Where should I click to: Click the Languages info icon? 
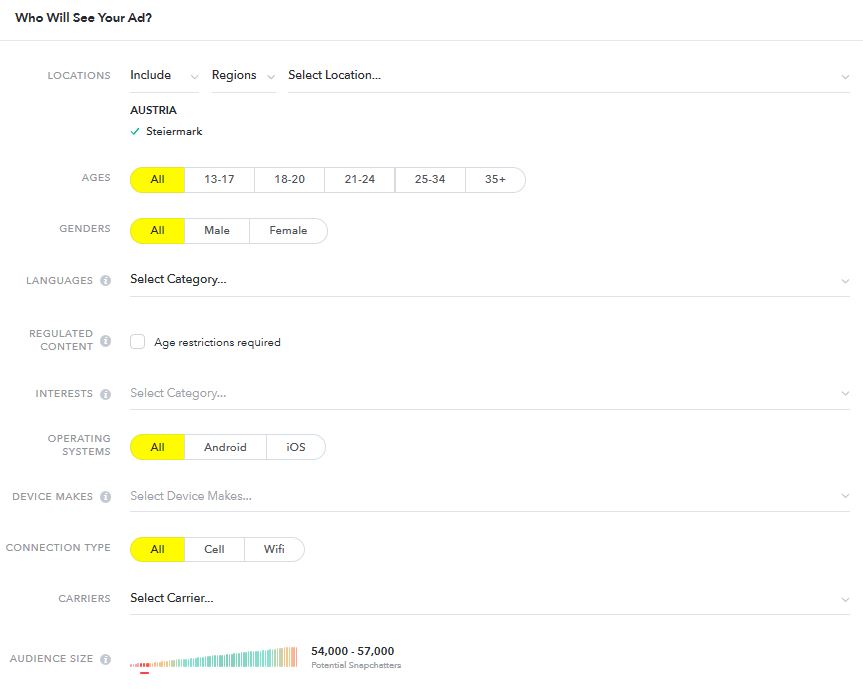106,281
